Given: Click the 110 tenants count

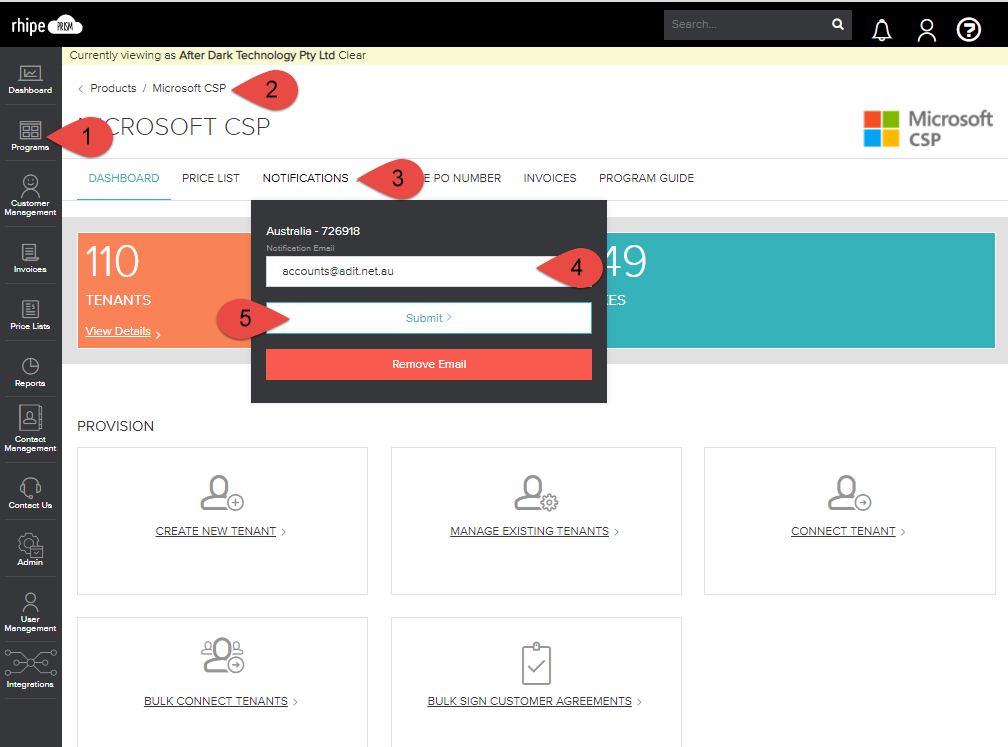Looking at the screenshot, I should click(112, 262).
